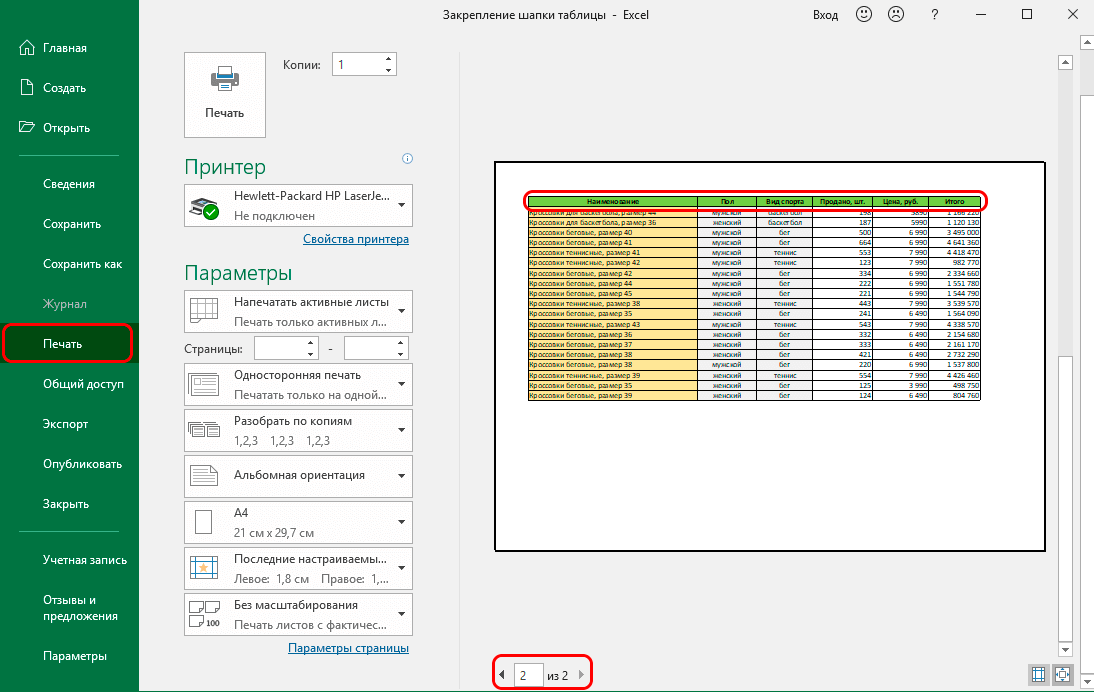
Task: Open Экспорт in the backstage menu
Action: (65, 424)
